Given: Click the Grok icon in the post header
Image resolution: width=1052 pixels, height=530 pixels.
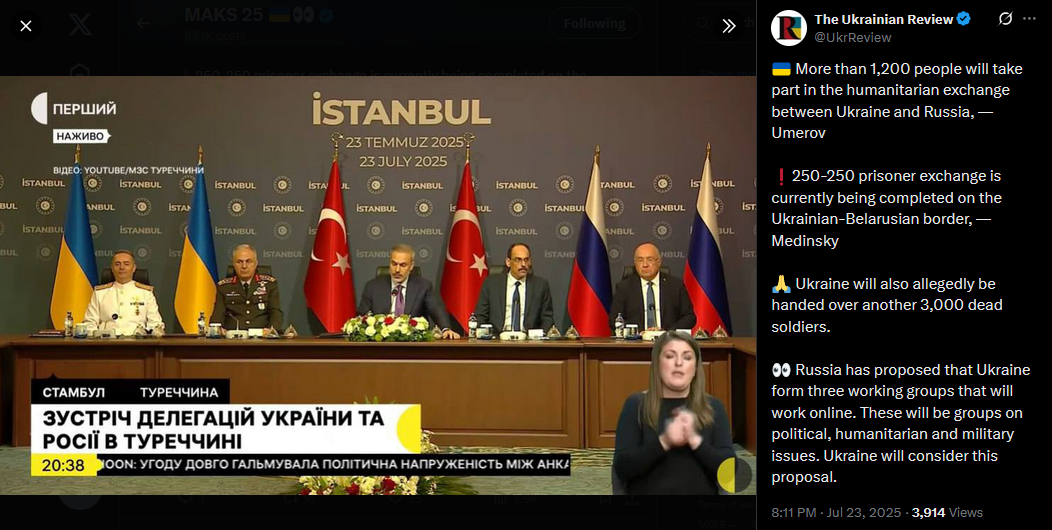Looking at the screenshot, I should 1005,19.
